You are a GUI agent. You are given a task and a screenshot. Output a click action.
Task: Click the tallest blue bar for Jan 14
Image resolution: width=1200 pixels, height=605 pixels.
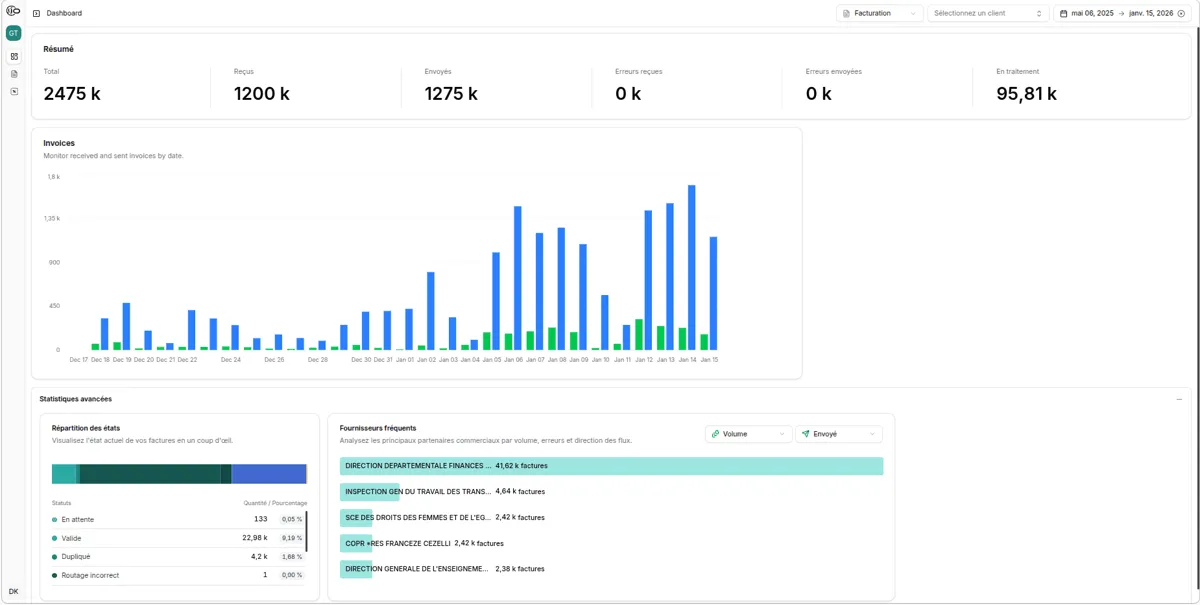pyautogui.click(x=692, y=267)
